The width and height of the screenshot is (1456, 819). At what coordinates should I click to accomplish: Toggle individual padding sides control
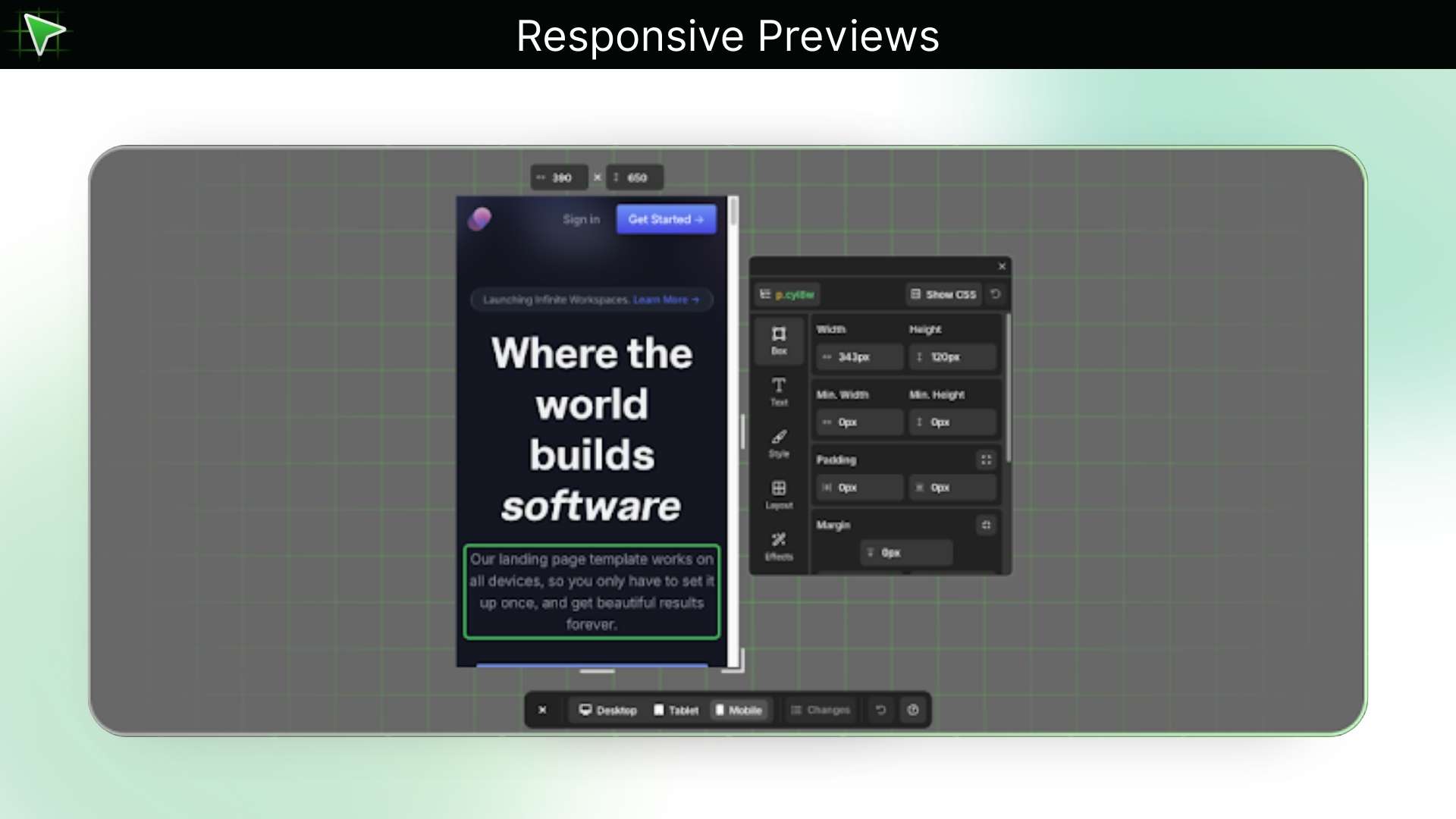coord(986,460)
